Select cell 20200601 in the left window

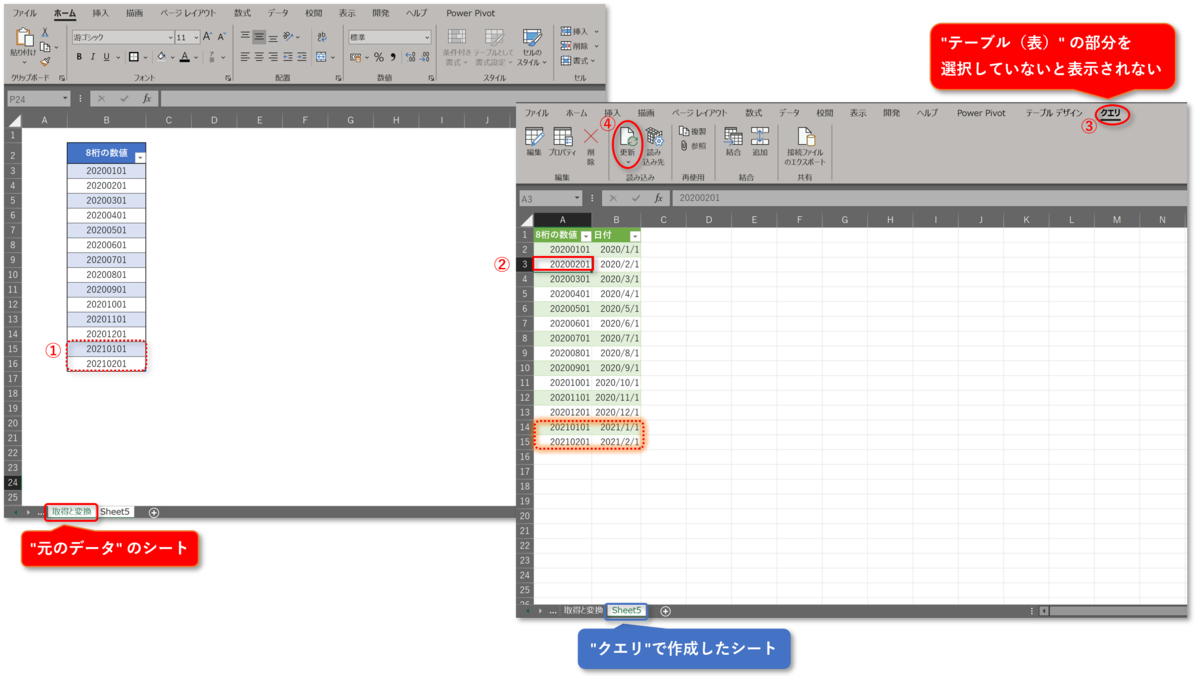[106, 245]
